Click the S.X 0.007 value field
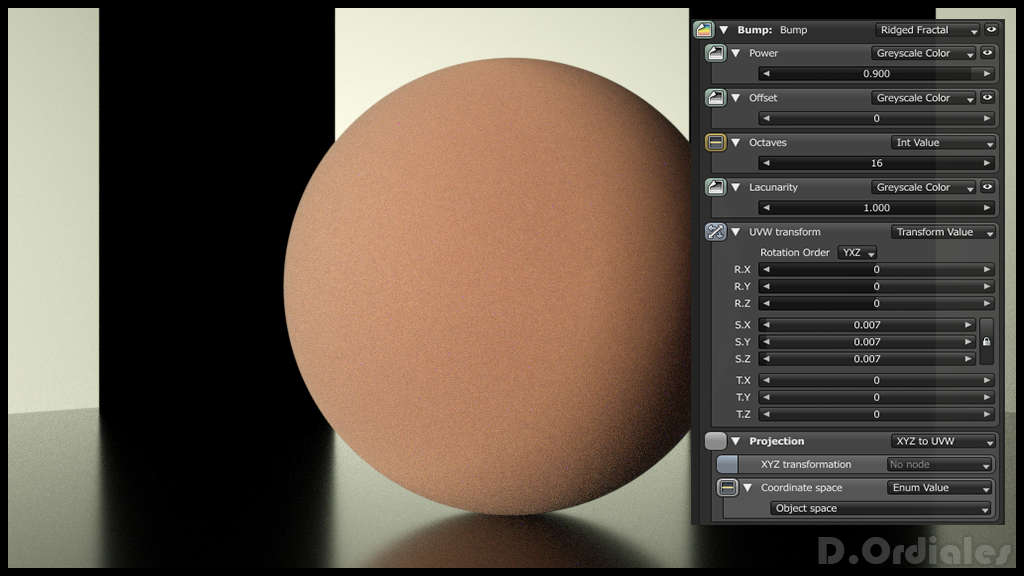The image size is (1024, 576). click(x=867, y=325)
